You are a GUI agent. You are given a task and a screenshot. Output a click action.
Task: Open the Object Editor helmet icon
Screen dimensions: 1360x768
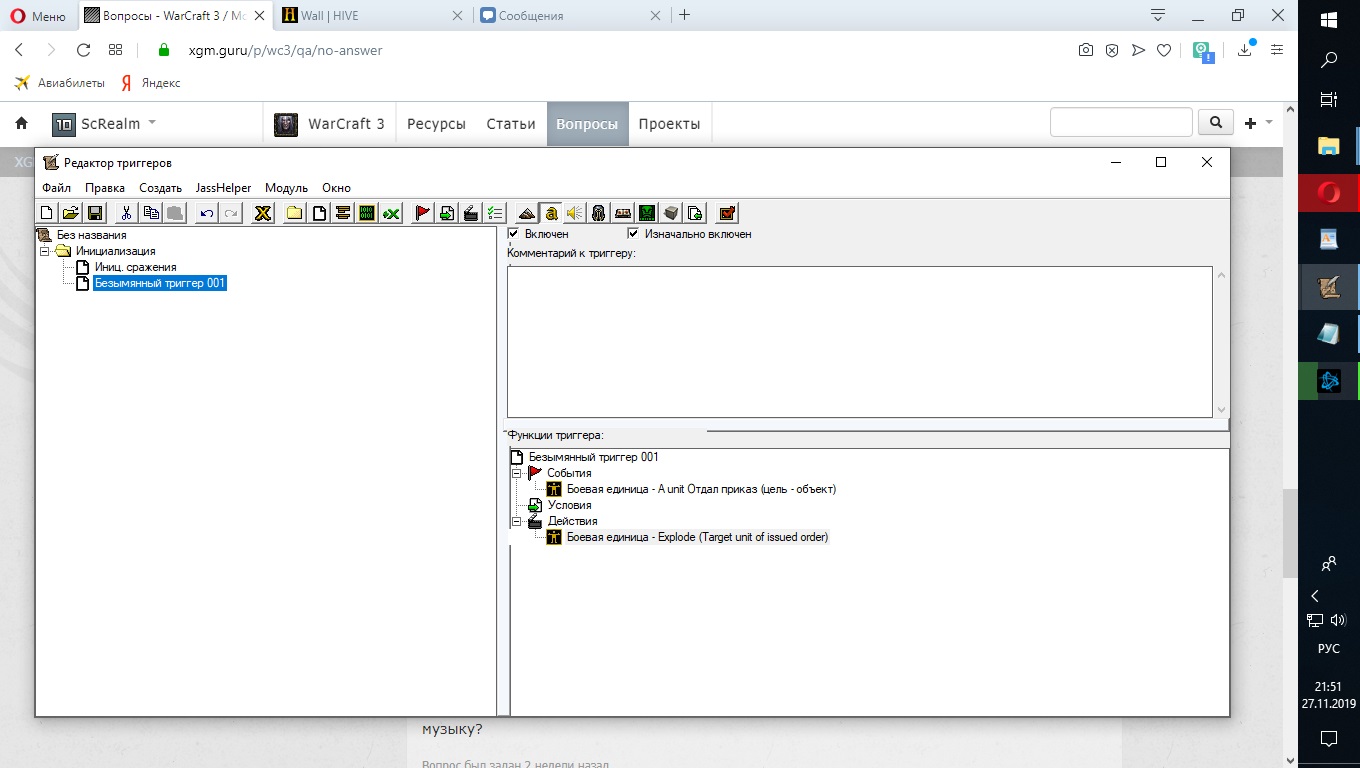599,212
